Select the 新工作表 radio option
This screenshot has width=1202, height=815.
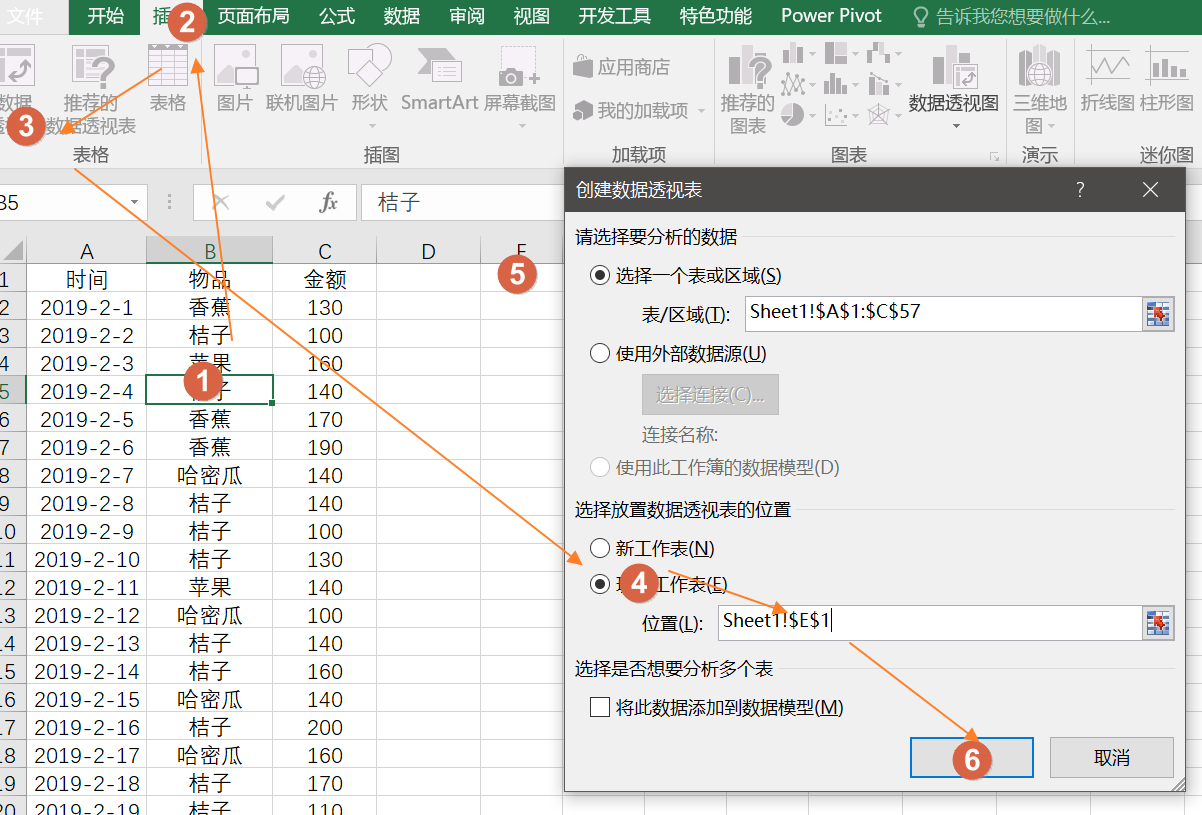point(600,548)
